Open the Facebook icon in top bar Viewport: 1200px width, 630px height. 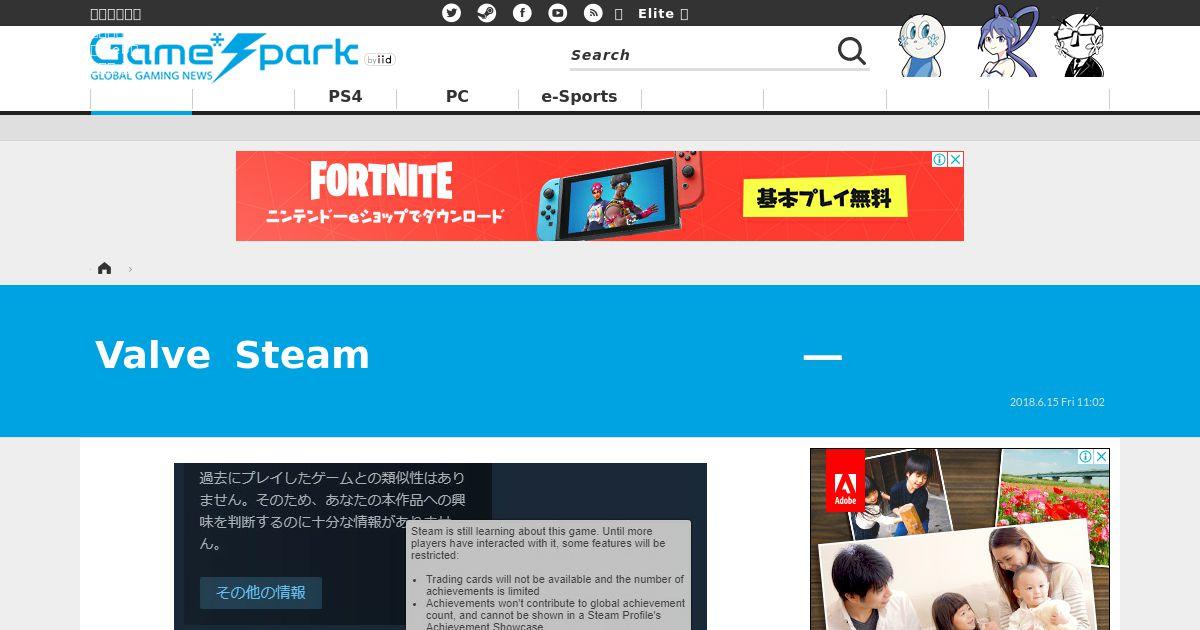(522, 13)
